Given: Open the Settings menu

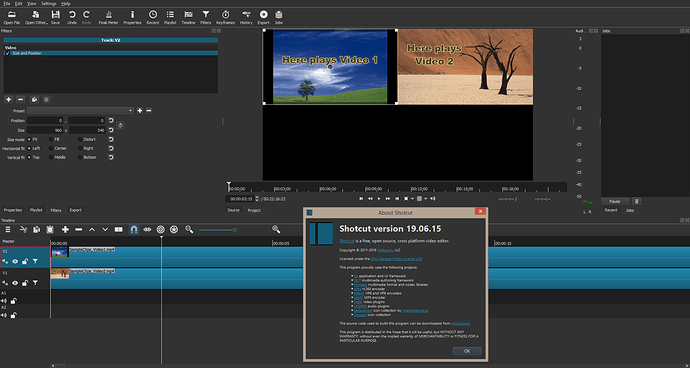Looking at the screenshot, I should [48, 4].
